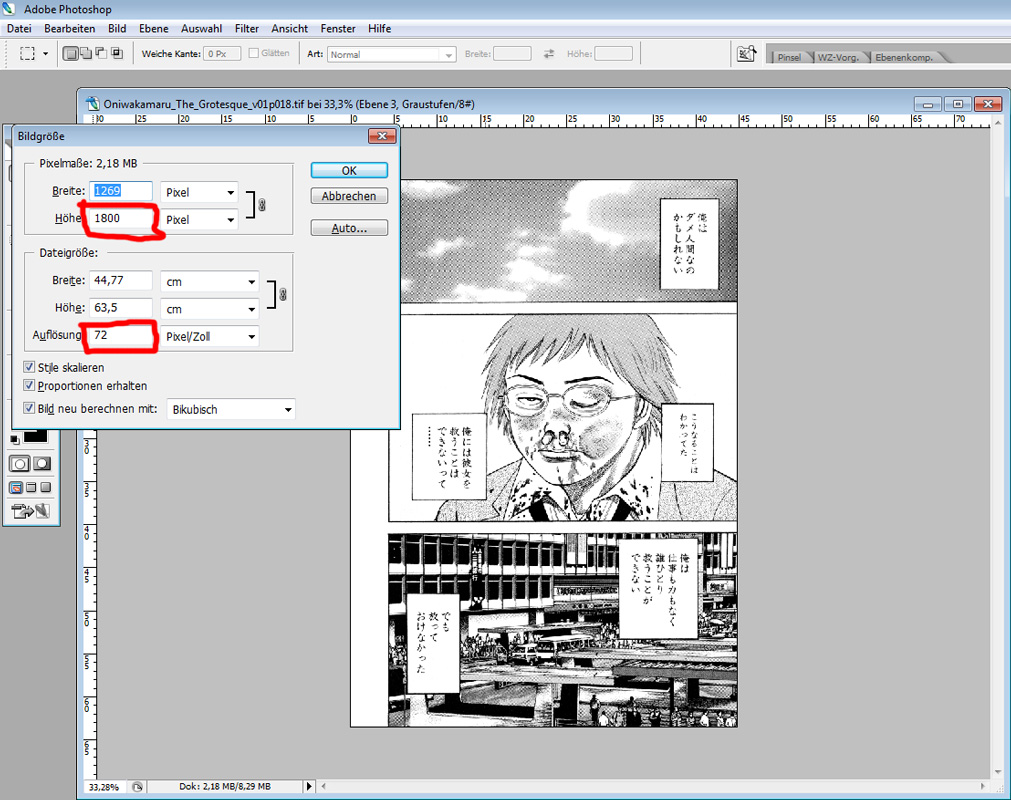Choose Subtract from selection mode icon
The width and height of the screenshot is (1011, 800).
pos(101,54)
